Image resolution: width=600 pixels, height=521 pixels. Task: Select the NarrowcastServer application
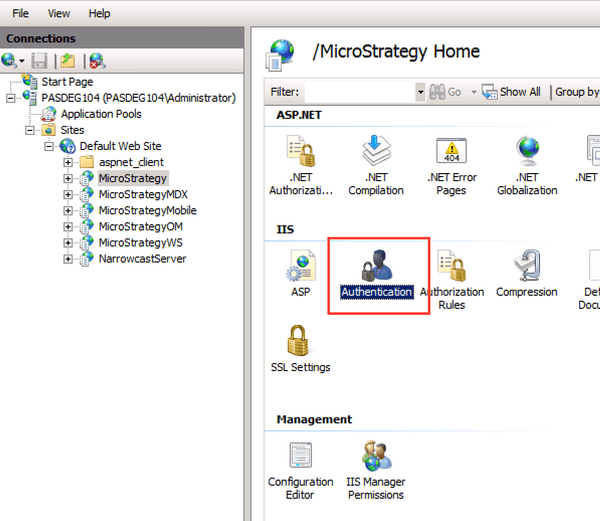142,259
